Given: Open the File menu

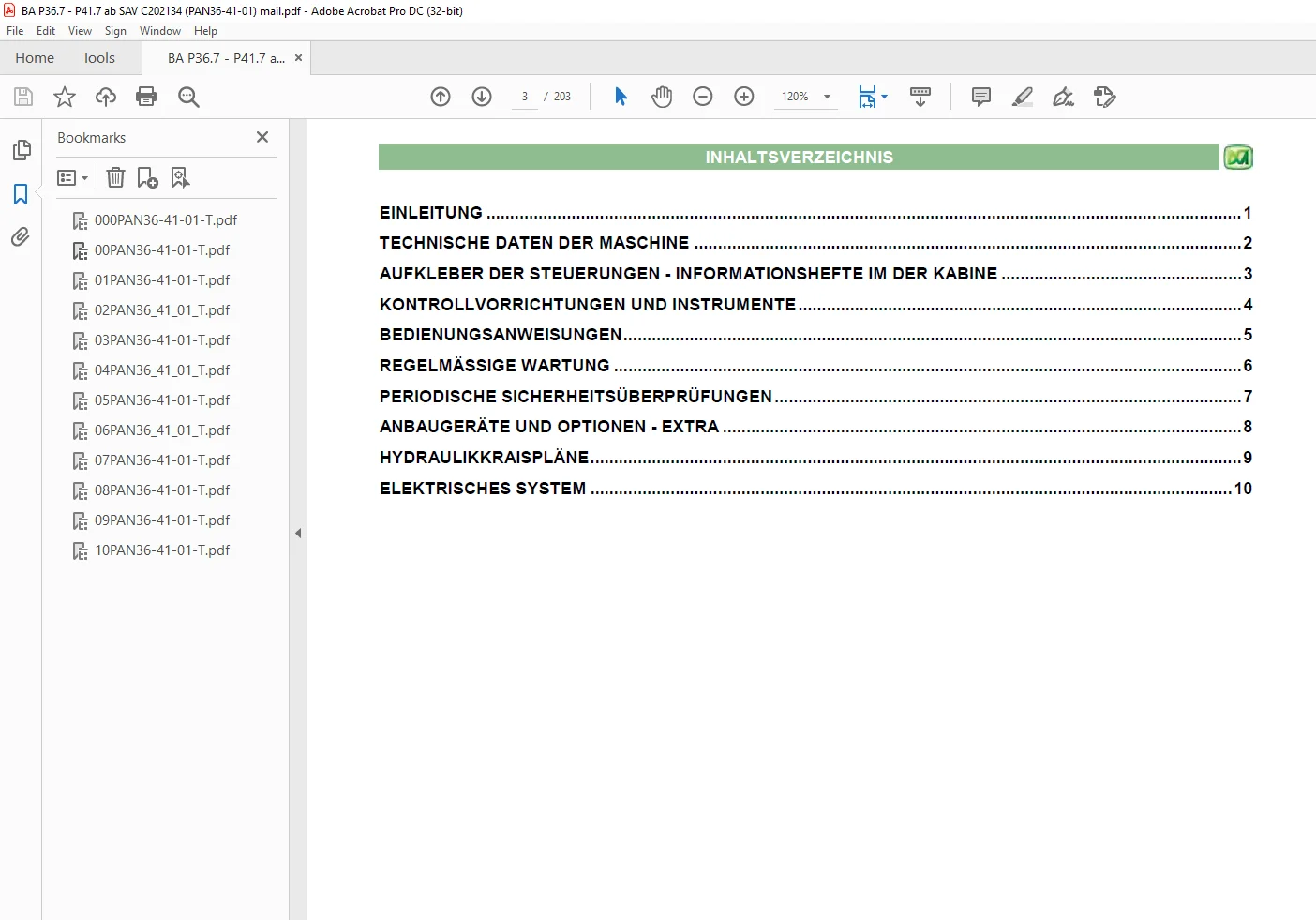Looking at the screenshot, I should (x=15, y=31).
